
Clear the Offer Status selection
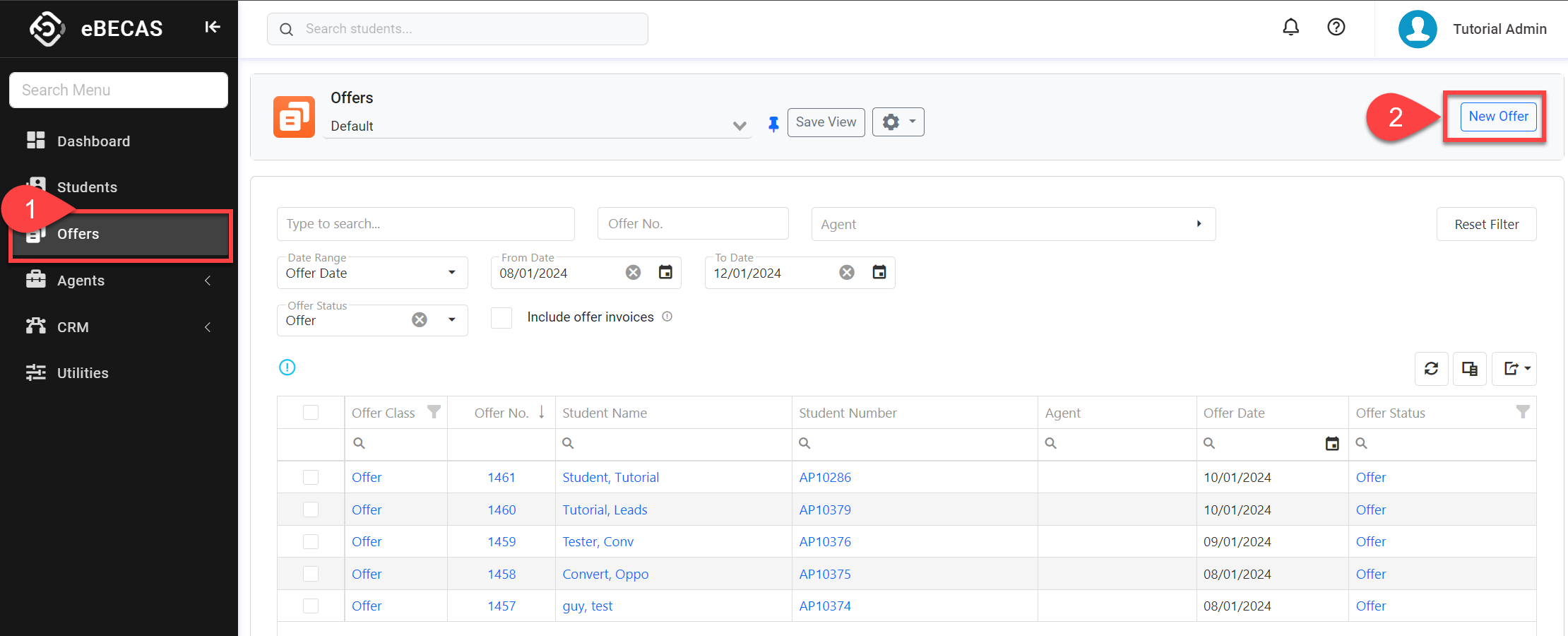coord(420,320)
